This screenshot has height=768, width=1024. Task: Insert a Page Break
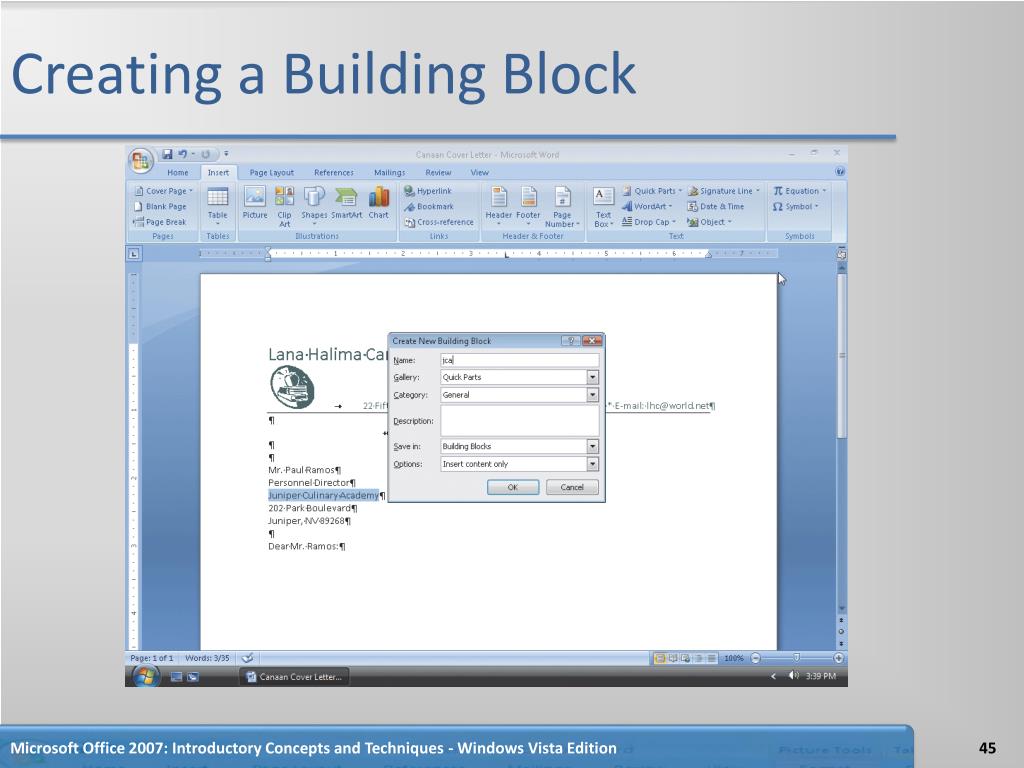tap(161, 222)
